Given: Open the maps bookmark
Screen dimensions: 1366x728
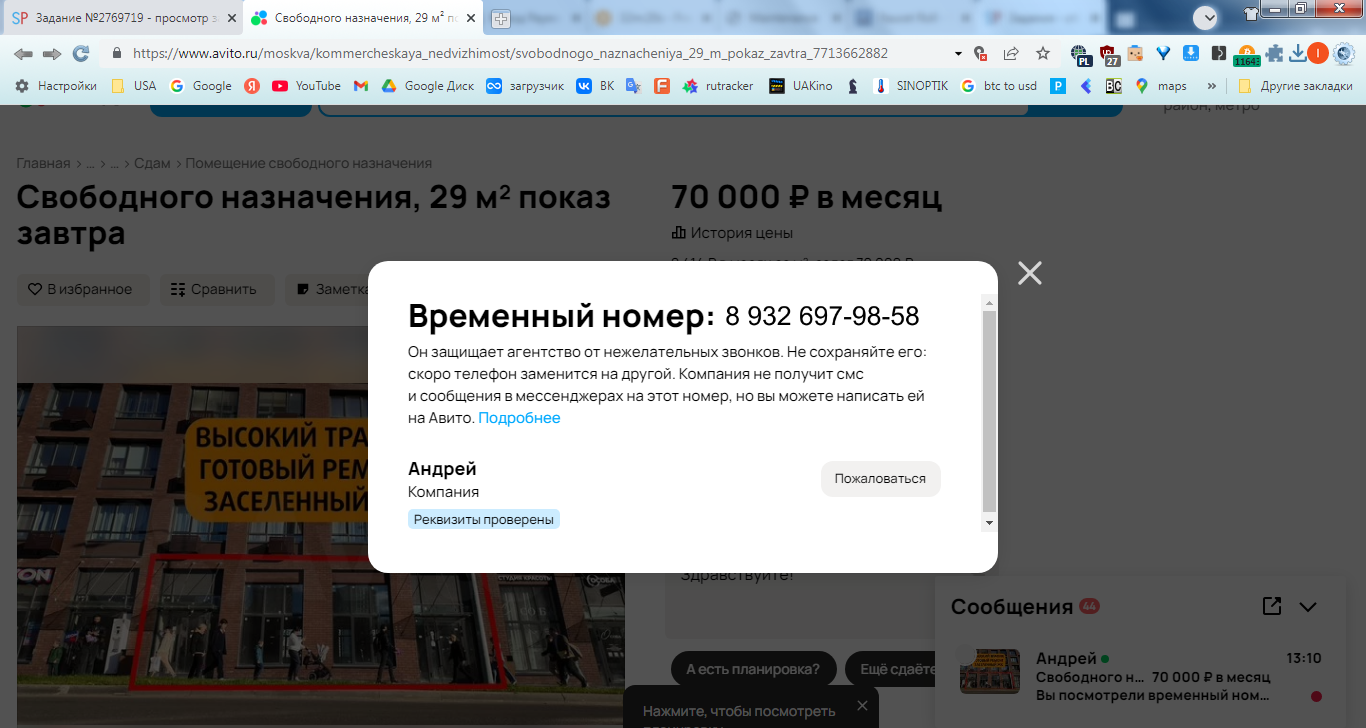Looking at the screenshot, I should coord(1160,86).
